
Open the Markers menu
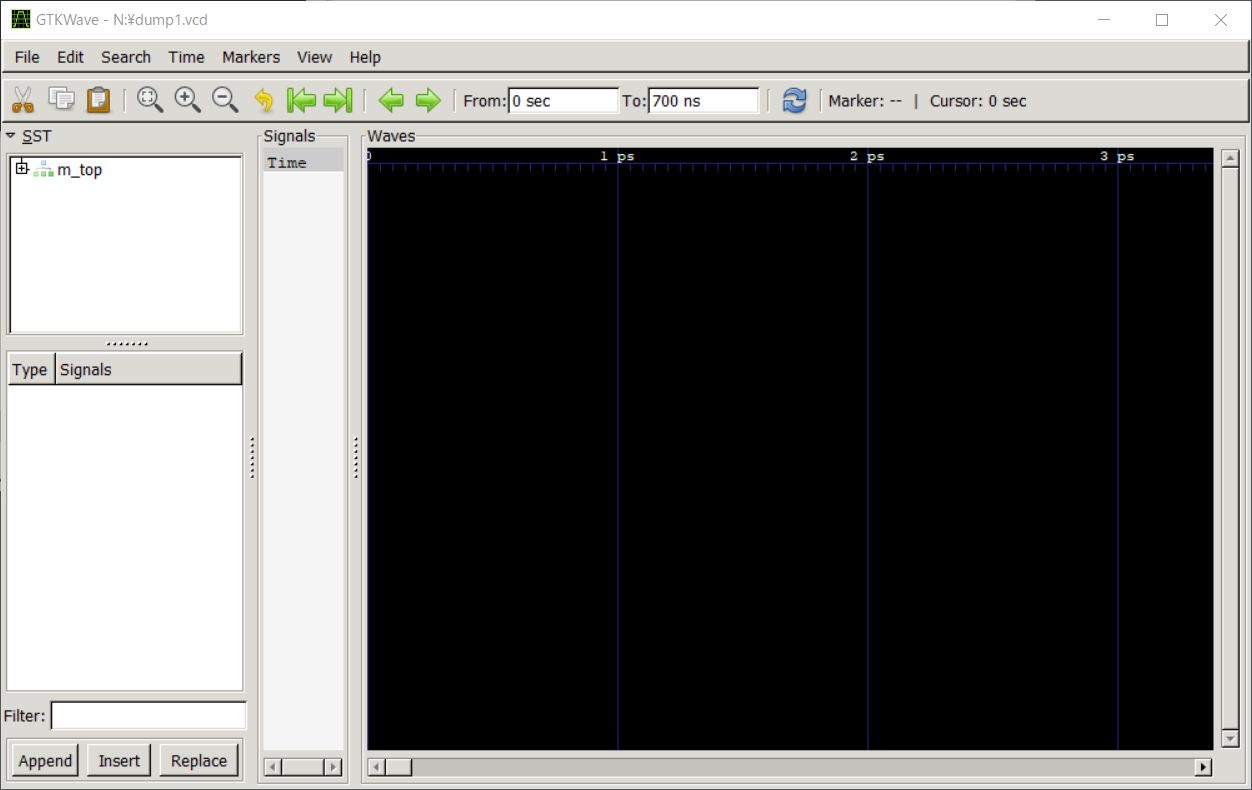[x=251, y=57]
